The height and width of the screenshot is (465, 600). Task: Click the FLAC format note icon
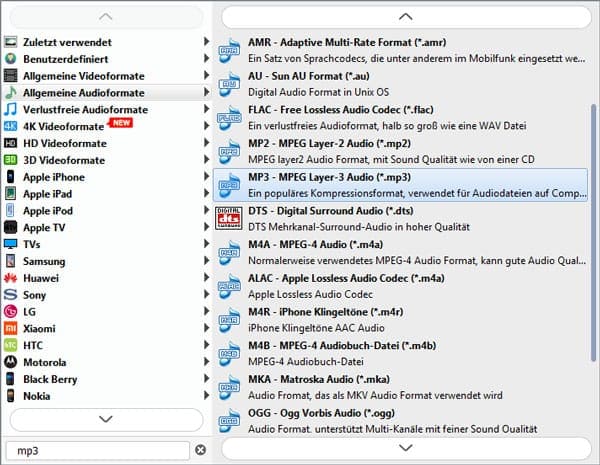pyautogui.click(x=229, y=117)
